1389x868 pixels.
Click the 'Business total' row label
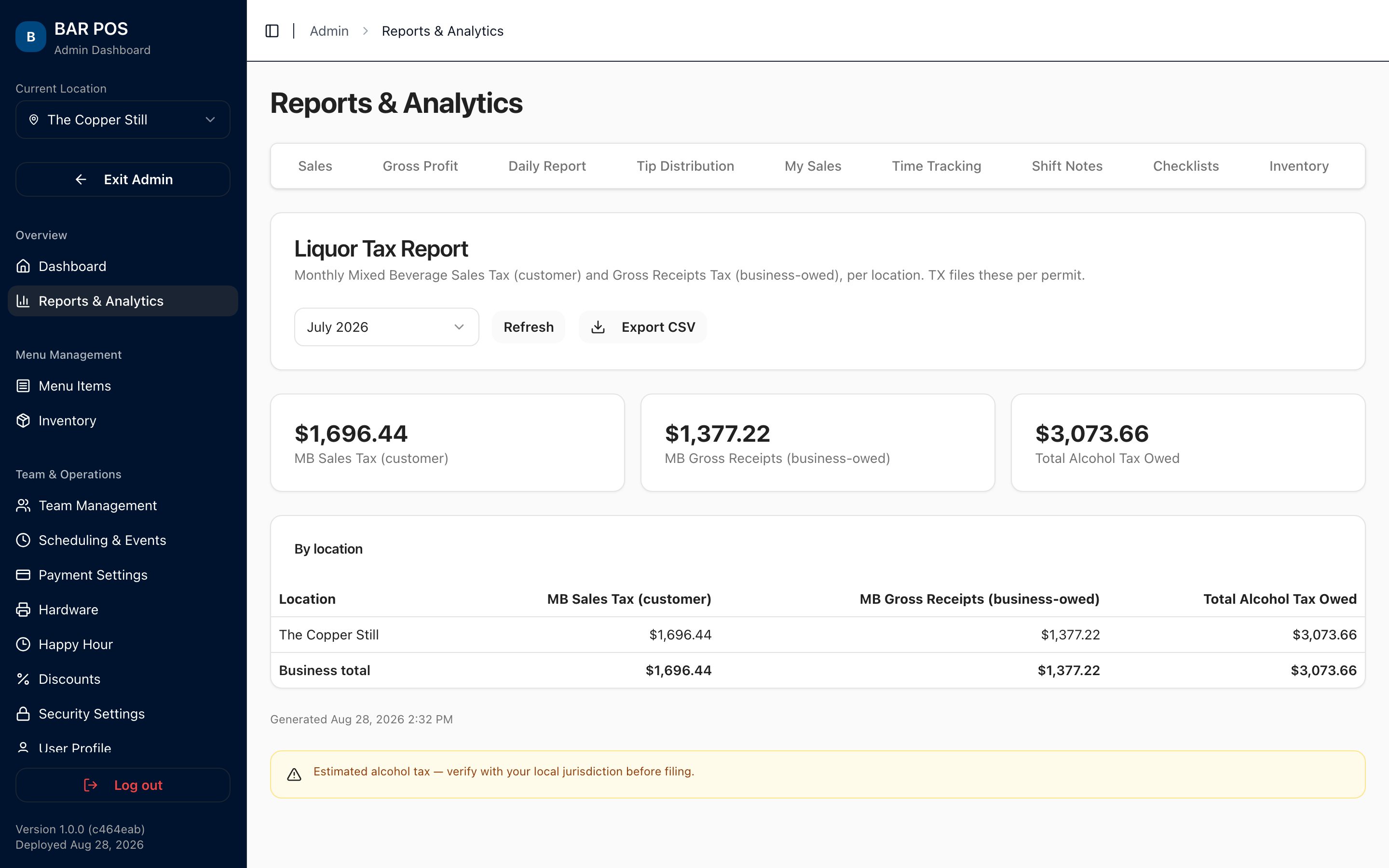tap(324, 670)
